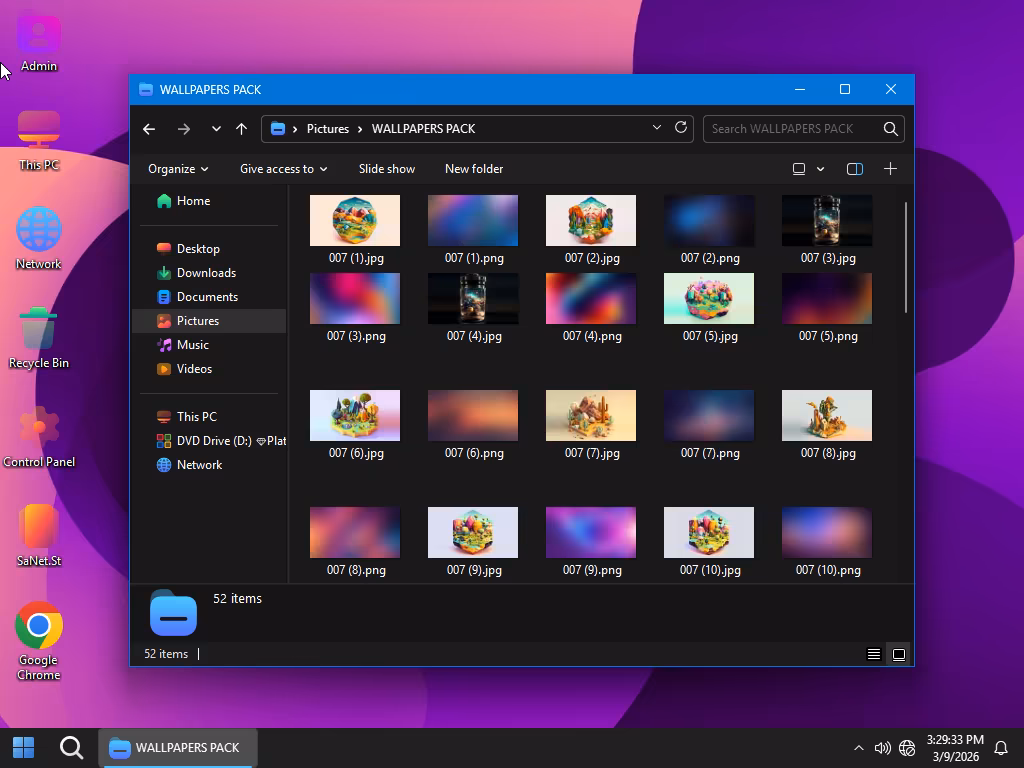1024x768 pixels.
Task: Toggle the preview pane button
Action: point(854,169)
